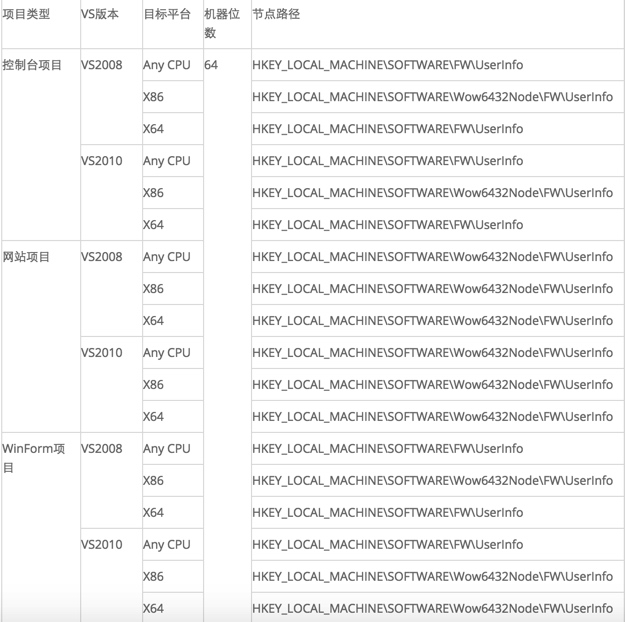Screen dimensions: 625x622
Task: Select VS2008 cell under WinForm项目
Action: (x=111, y=480)
